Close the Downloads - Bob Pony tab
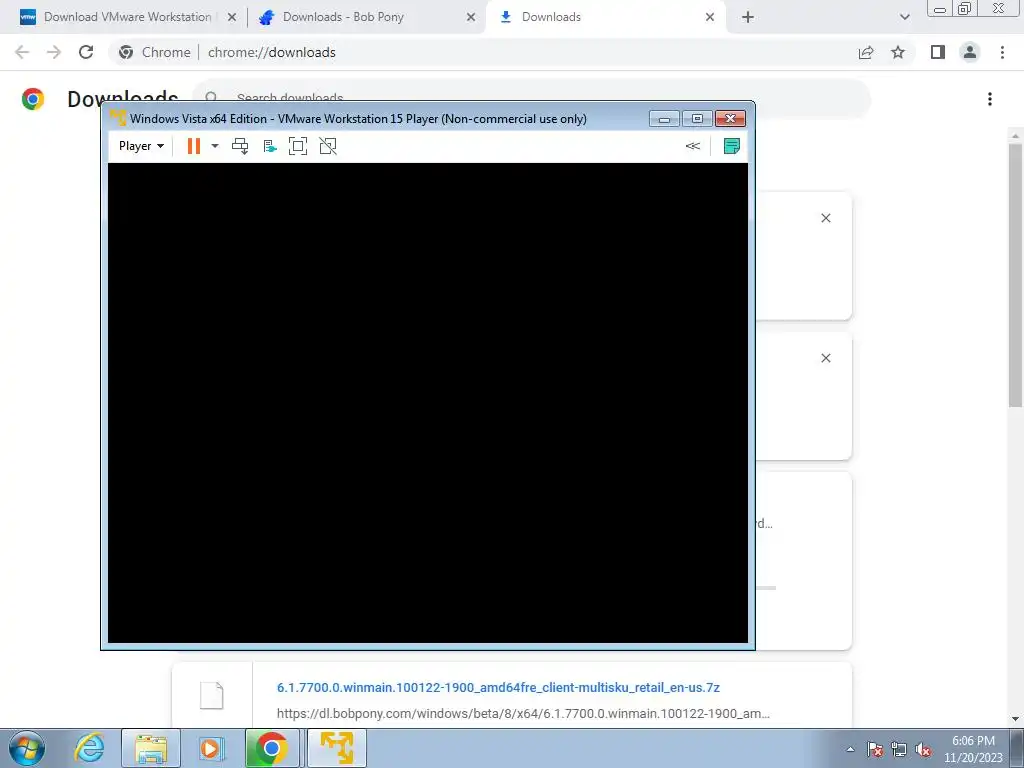 tap(471, 17)
